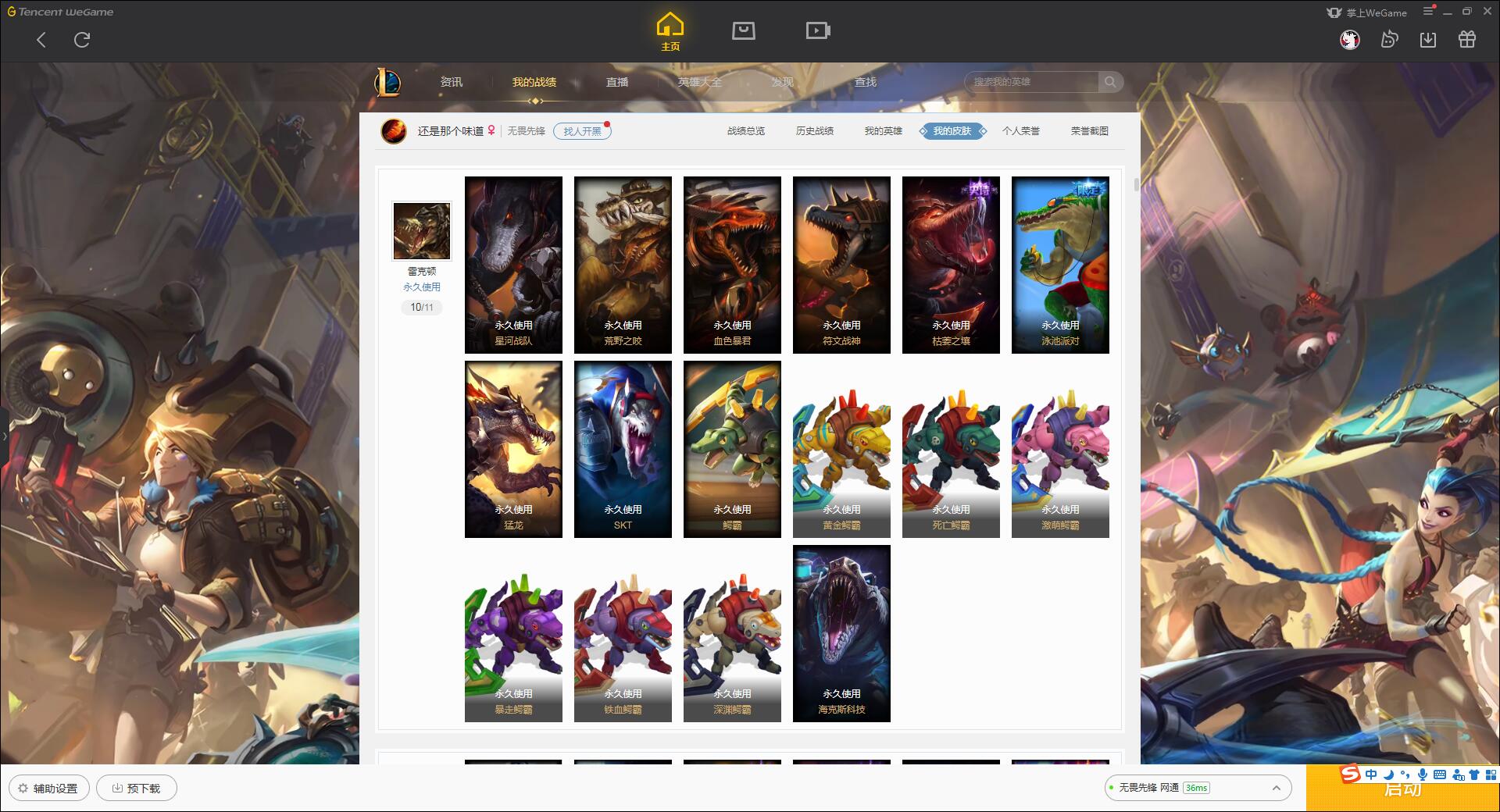Switch to the 直播 tab
1500x812 pixels.
pyautogui.click(x=617, y=82)
